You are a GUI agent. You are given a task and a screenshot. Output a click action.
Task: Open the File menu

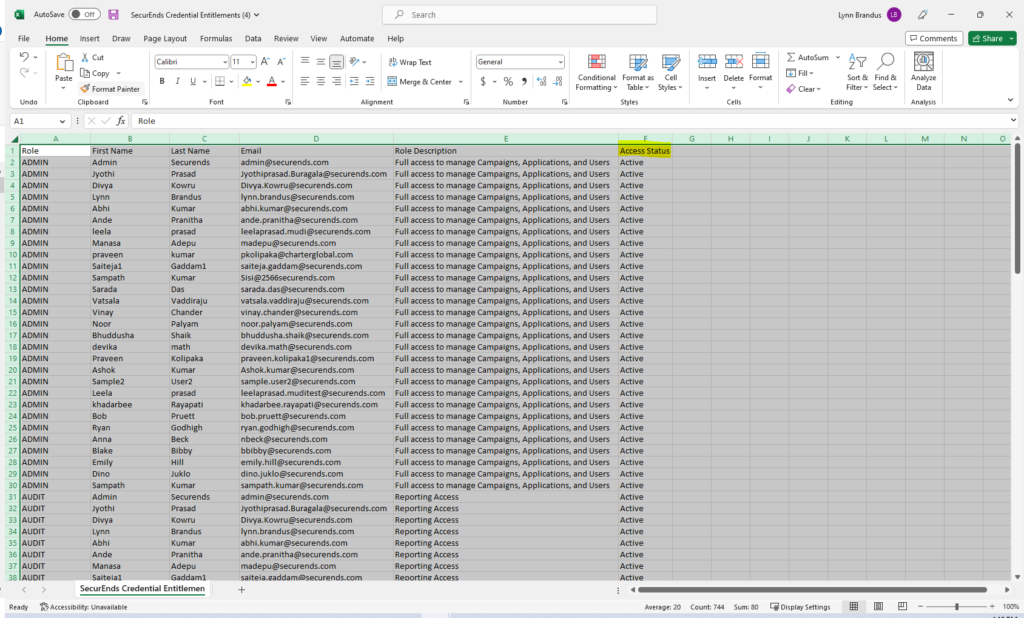(x=24, y=39)
